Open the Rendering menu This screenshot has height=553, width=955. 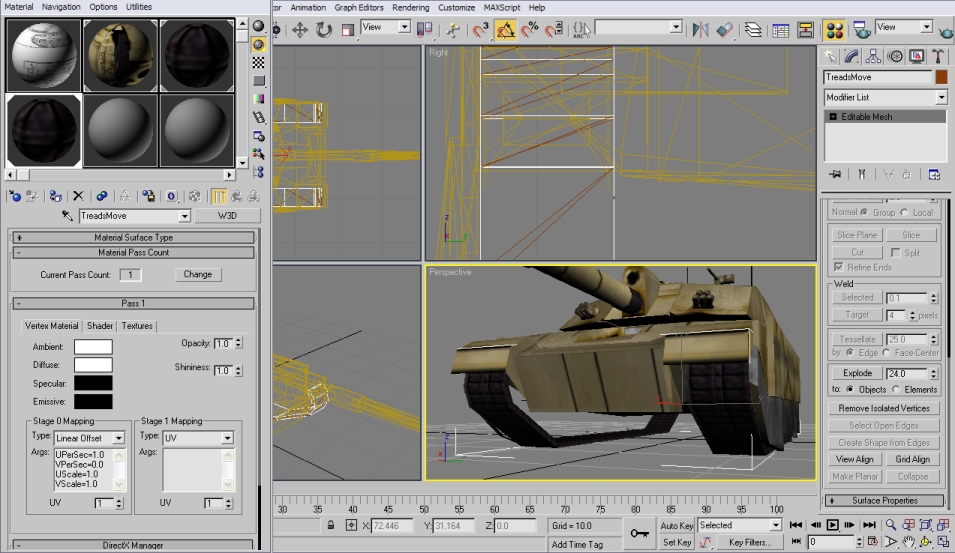pyautogui.click(x=410, y=7)
